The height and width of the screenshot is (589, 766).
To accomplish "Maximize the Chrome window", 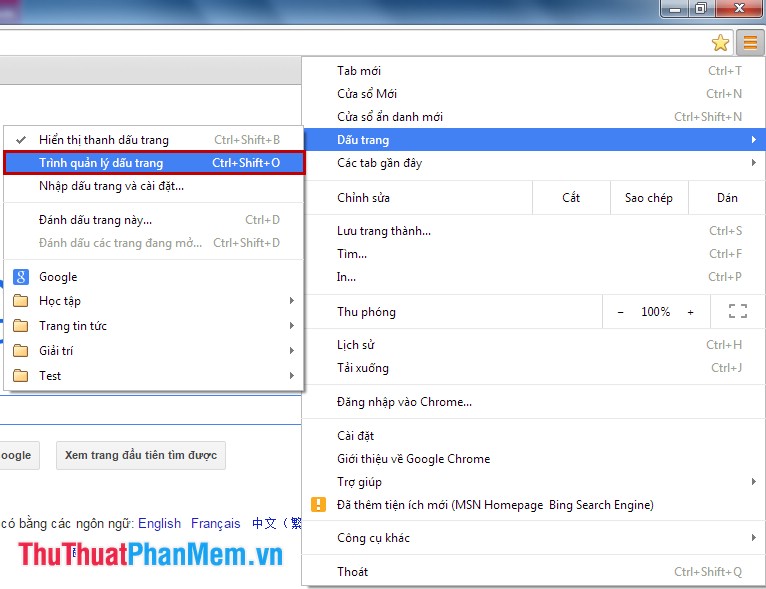I will tap(701, 9).
